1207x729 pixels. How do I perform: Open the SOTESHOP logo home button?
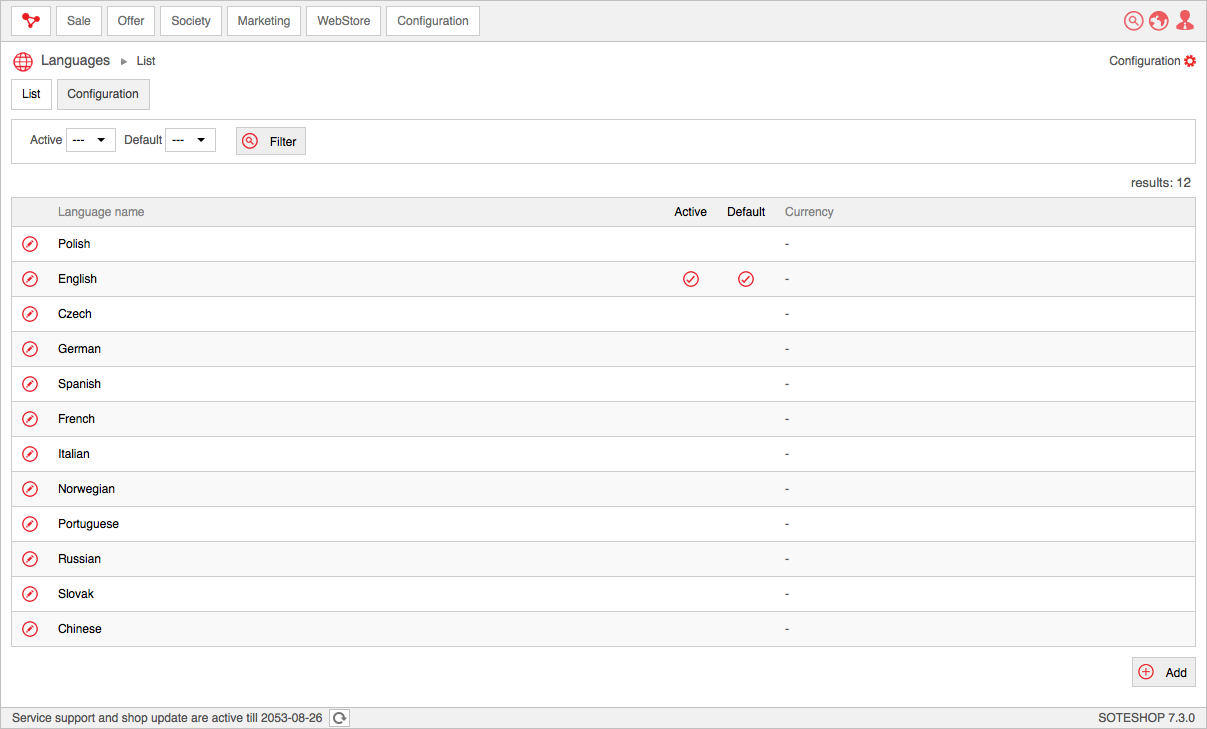(31, 21)
